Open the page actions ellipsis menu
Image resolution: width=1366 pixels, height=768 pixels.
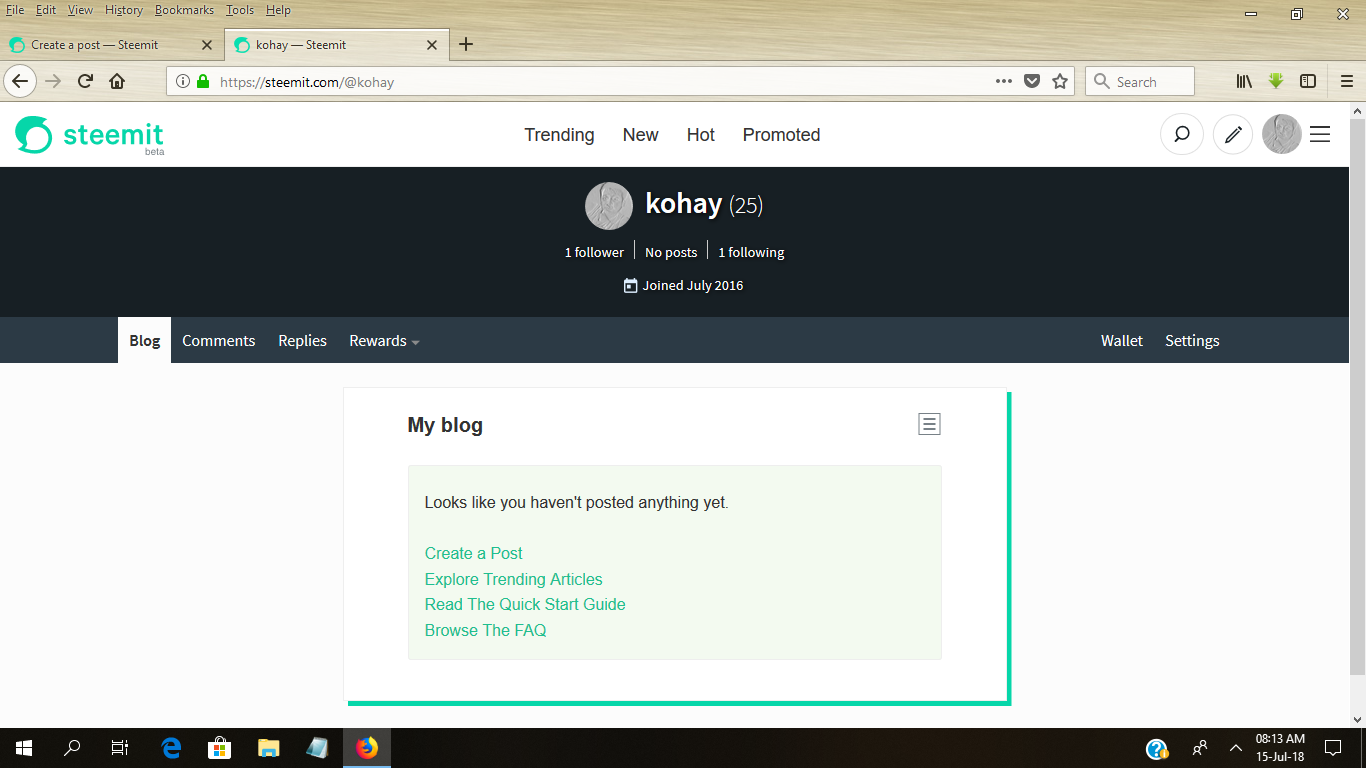(1003, 81)
